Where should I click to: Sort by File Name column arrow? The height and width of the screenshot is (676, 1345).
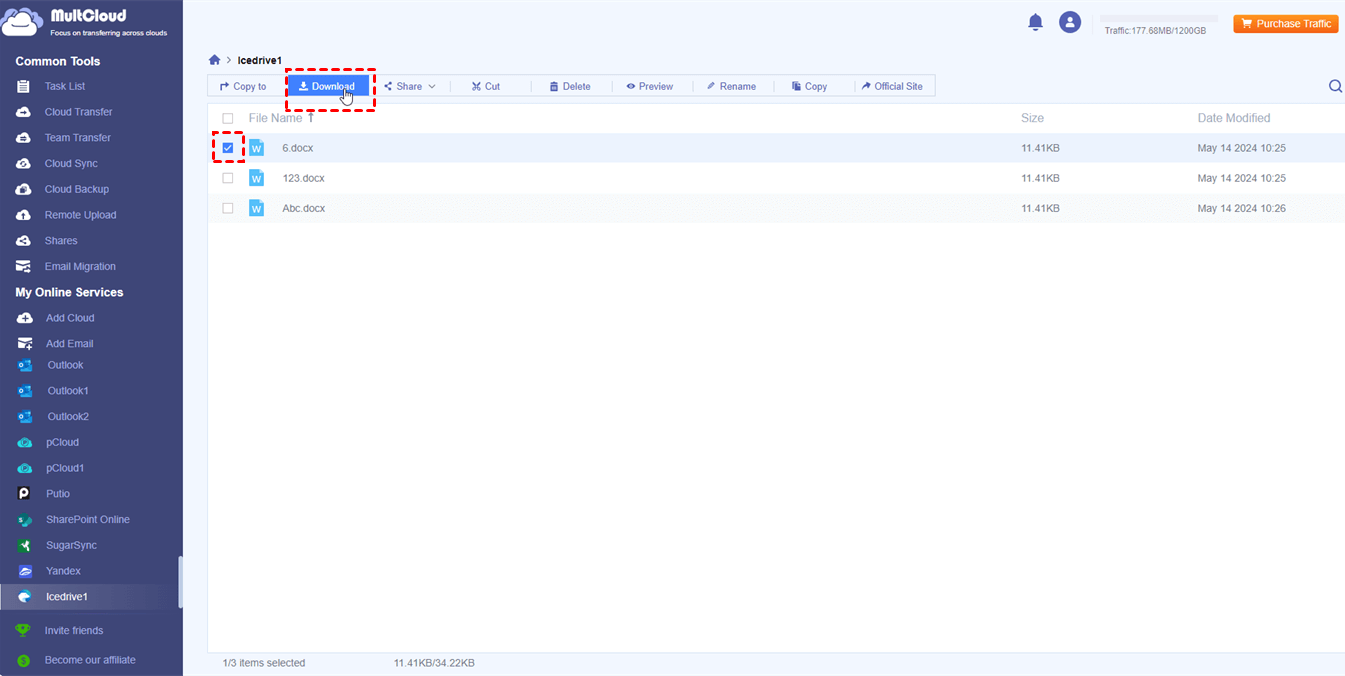point(311,118)
